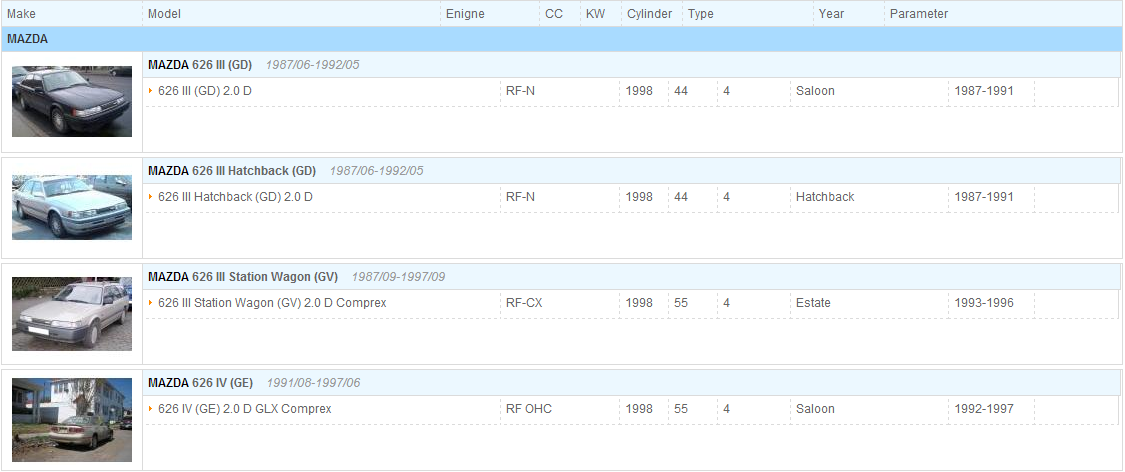This screenshot has width=1125, height=472.
Task: Click the arrow before 626 III Station Wagon 2.0 D Comprex
Action: point(151,303)
